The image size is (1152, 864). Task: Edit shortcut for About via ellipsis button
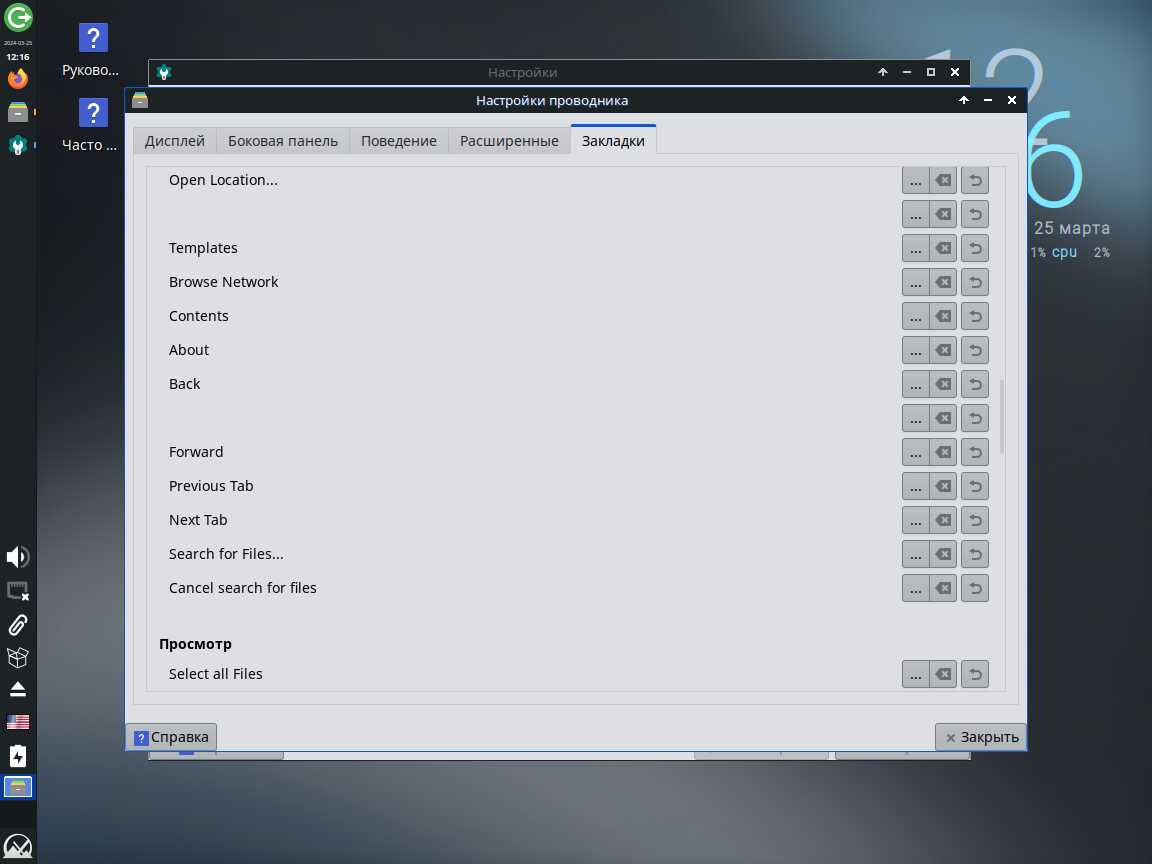coord(915,350)
